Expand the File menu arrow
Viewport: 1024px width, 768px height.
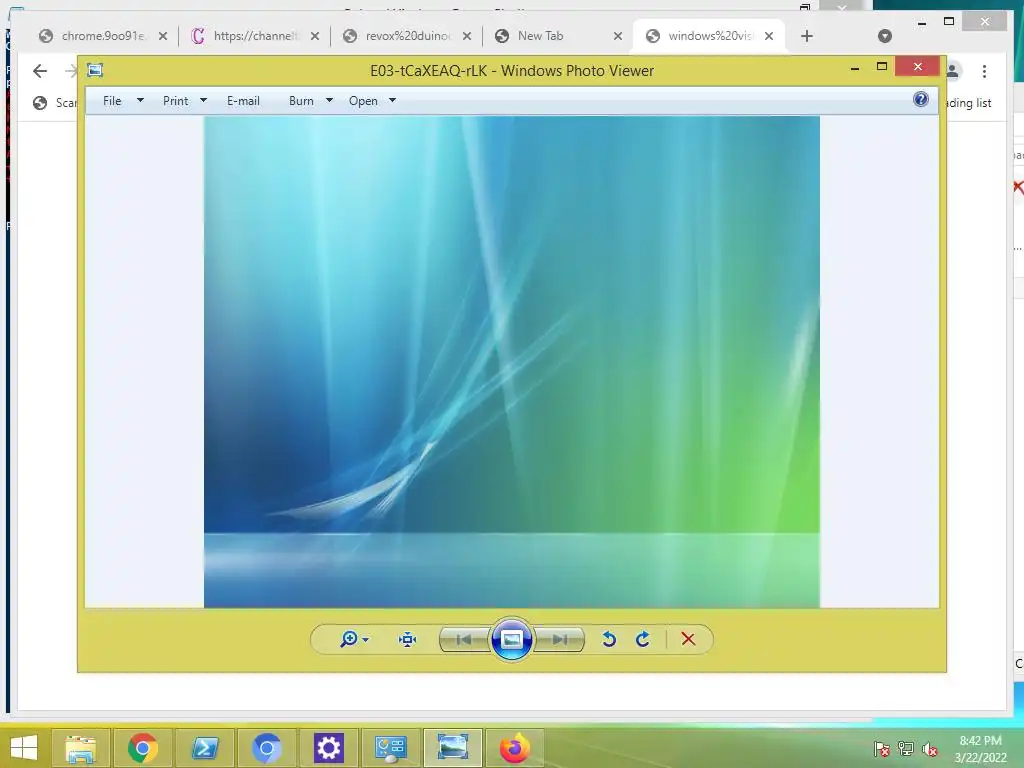pos(140,101)
